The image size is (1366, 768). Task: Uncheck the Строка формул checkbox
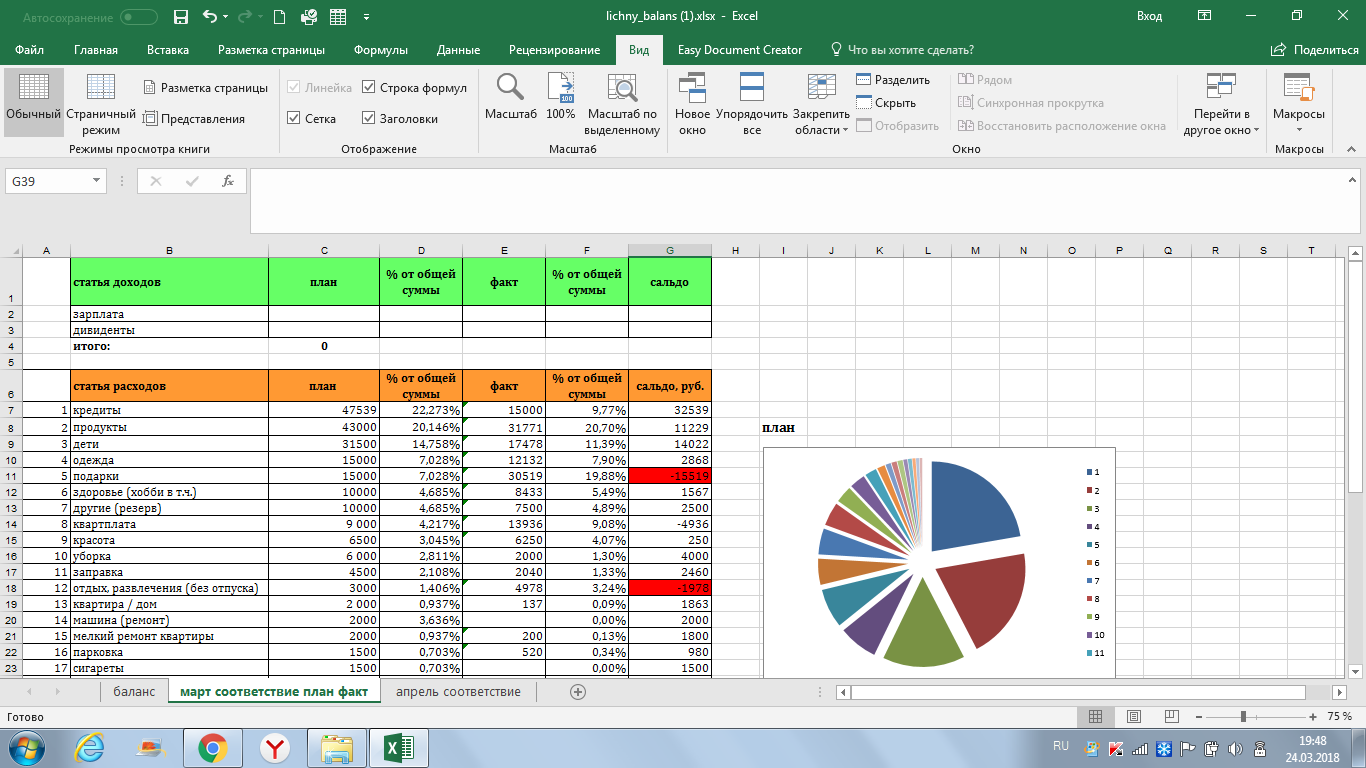pos(369,88)
